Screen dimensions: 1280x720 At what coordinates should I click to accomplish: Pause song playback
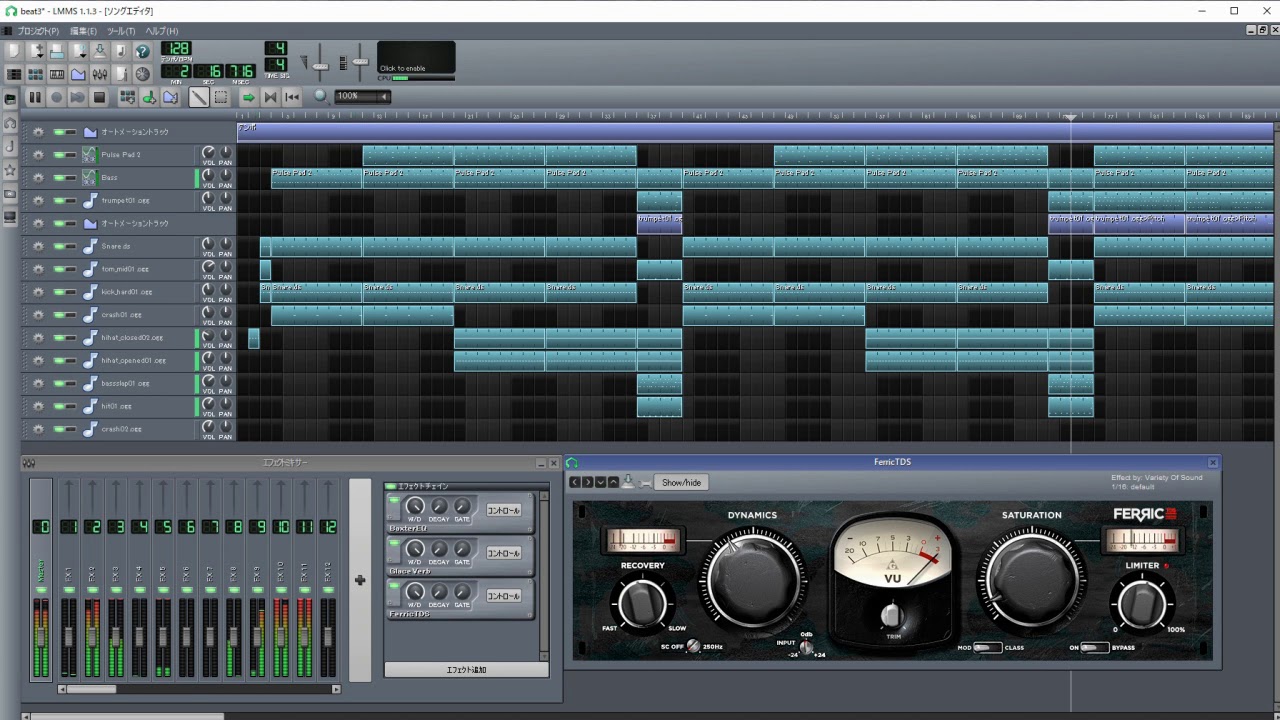tap(35, 97)
